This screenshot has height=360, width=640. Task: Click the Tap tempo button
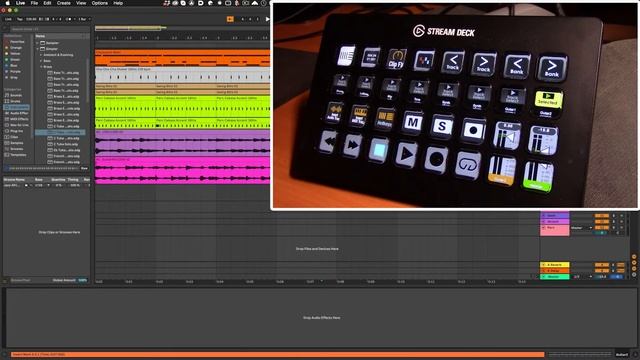point(20,19)
